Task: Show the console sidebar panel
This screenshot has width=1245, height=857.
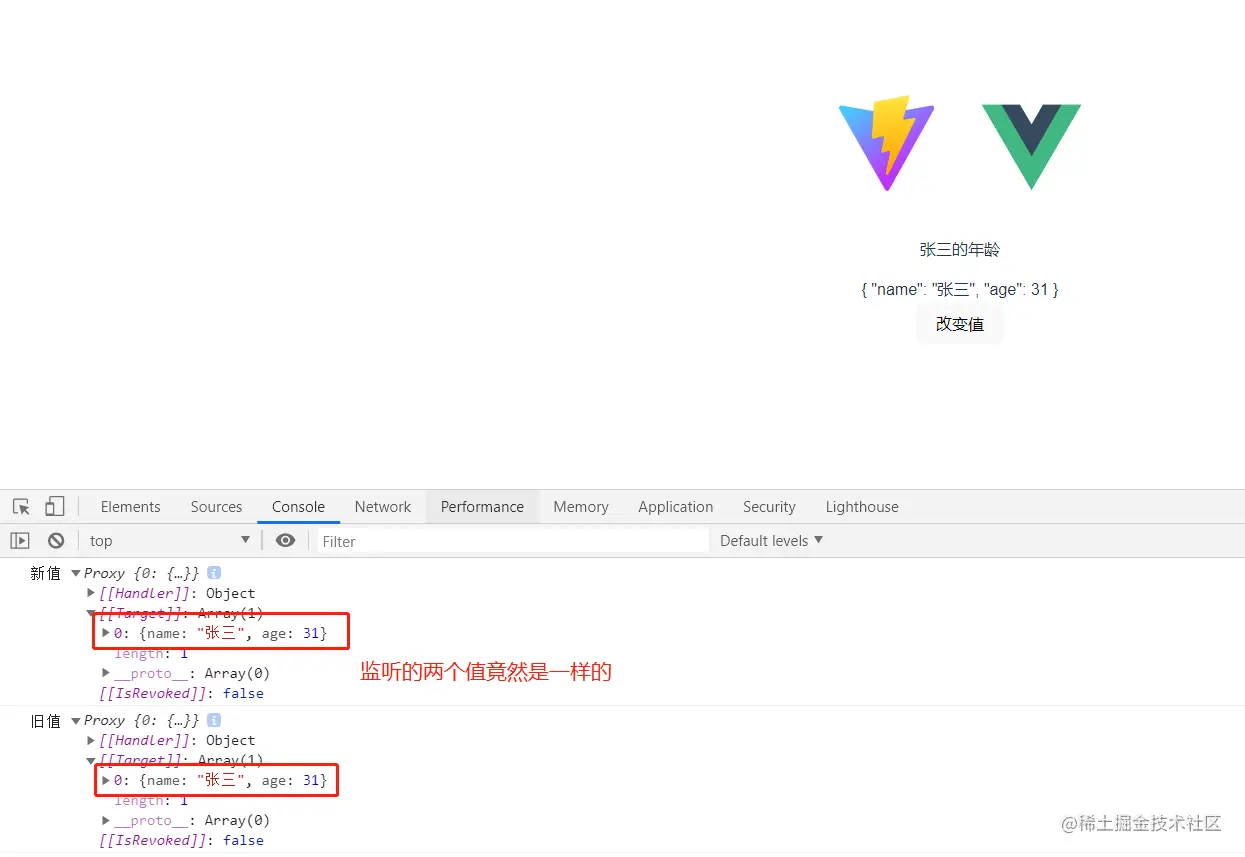Action: click(x=20, y=541)
